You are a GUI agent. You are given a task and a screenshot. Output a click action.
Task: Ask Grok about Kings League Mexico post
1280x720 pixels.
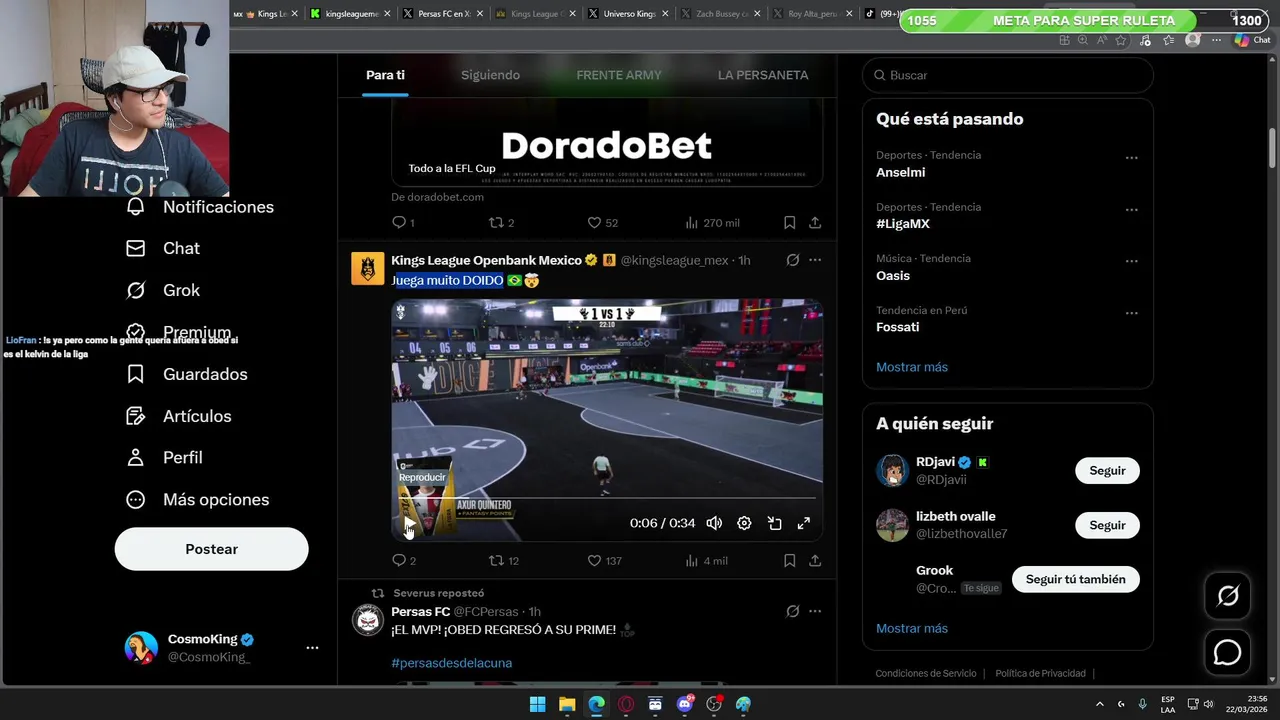792,260
